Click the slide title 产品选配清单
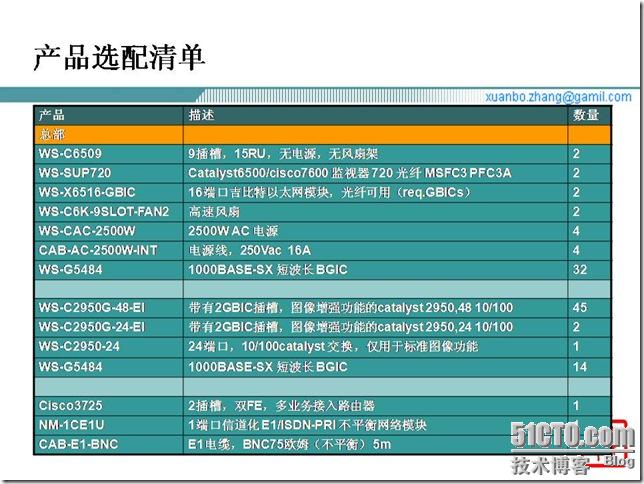Image resolution: width=644 pixels, height=484 pixels. 119,58
